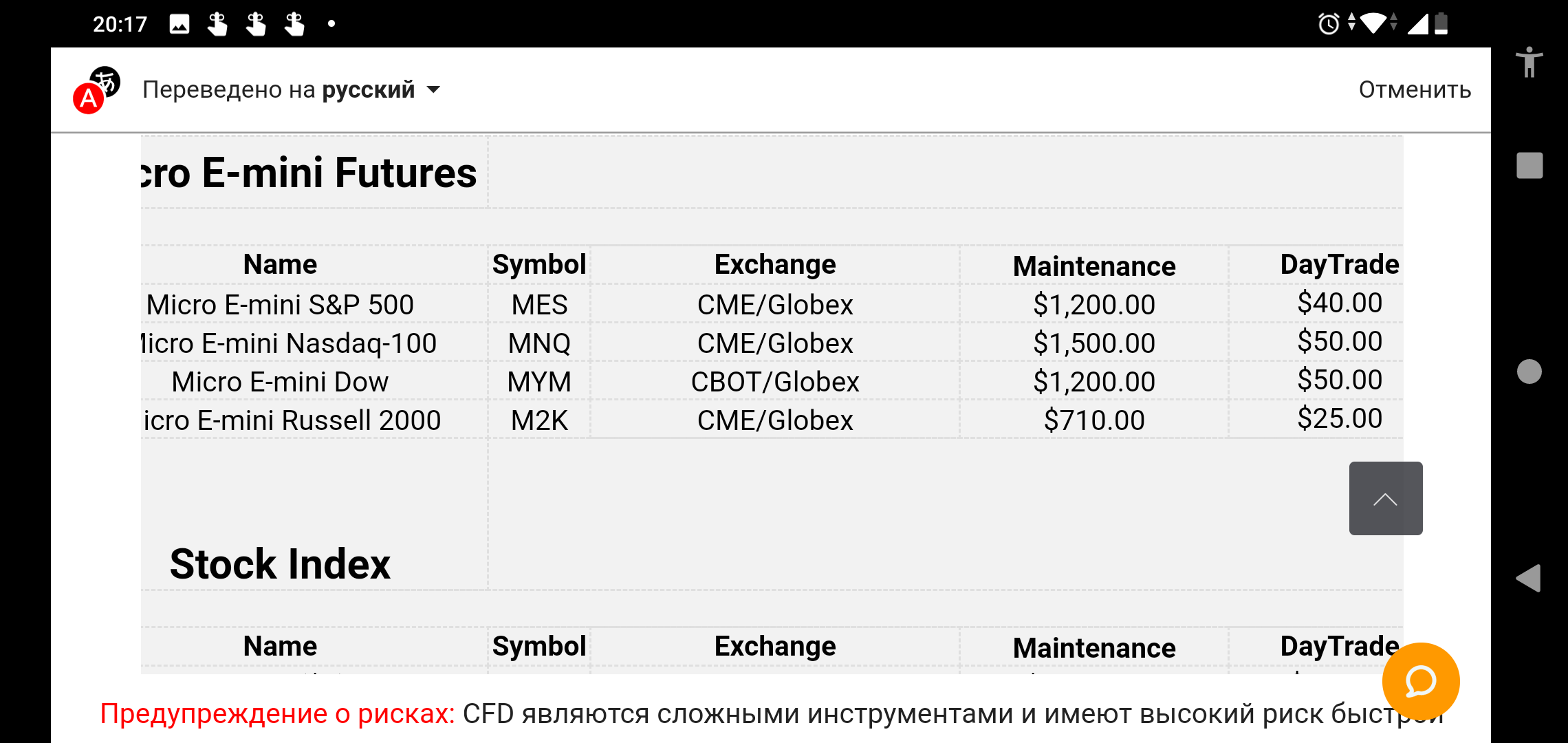1568x743 pixels.
Task: Open the orange live chat bubble
Action: (1420, 681)
